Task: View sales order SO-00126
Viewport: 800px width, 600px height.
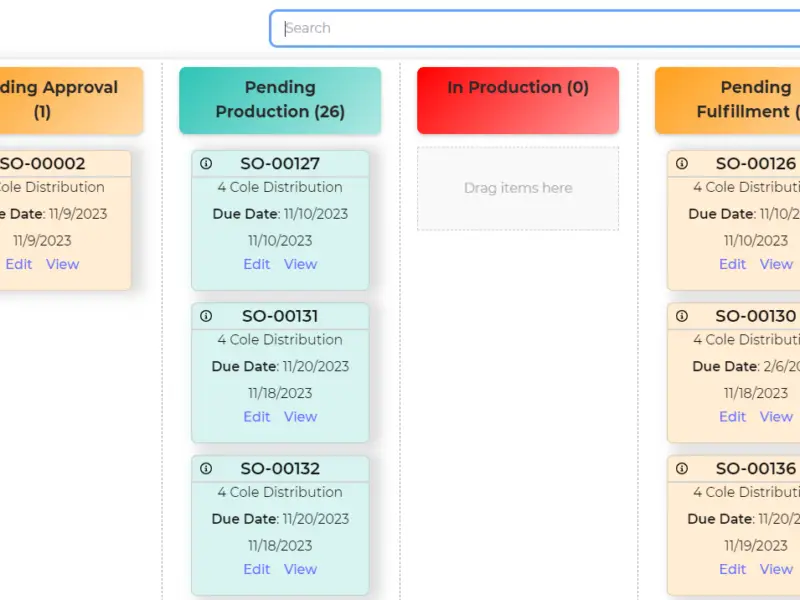Action: click(776, 264)
